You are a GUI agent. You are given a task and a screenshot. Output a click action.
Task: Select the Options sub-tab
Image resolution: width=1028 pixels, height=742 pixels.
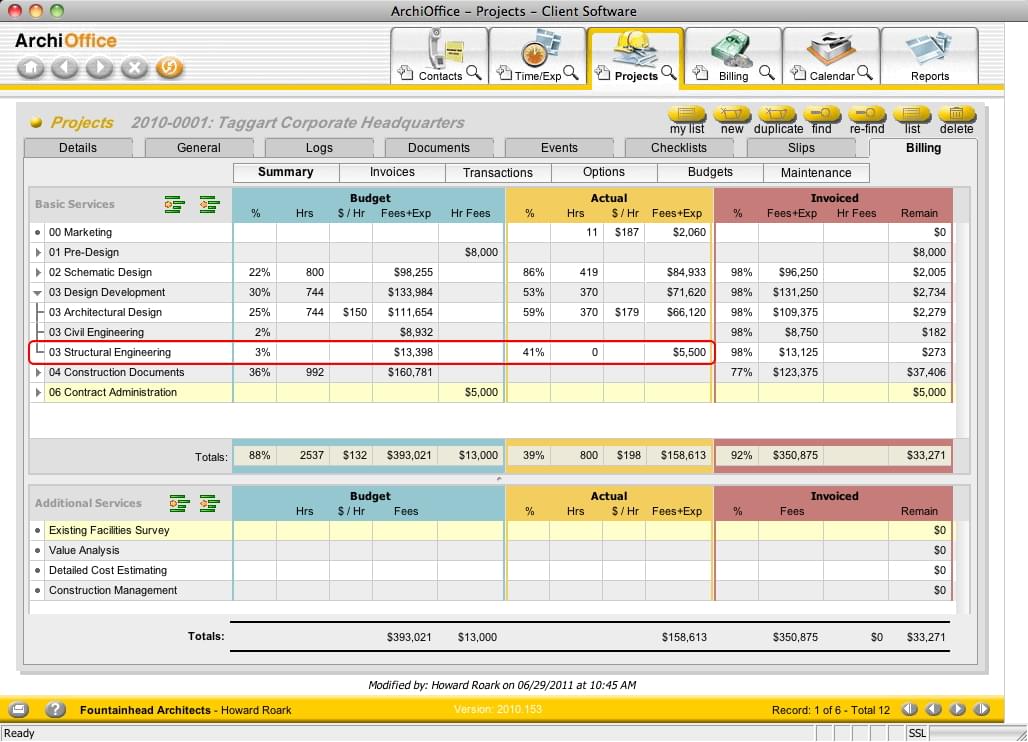point(604,172)
